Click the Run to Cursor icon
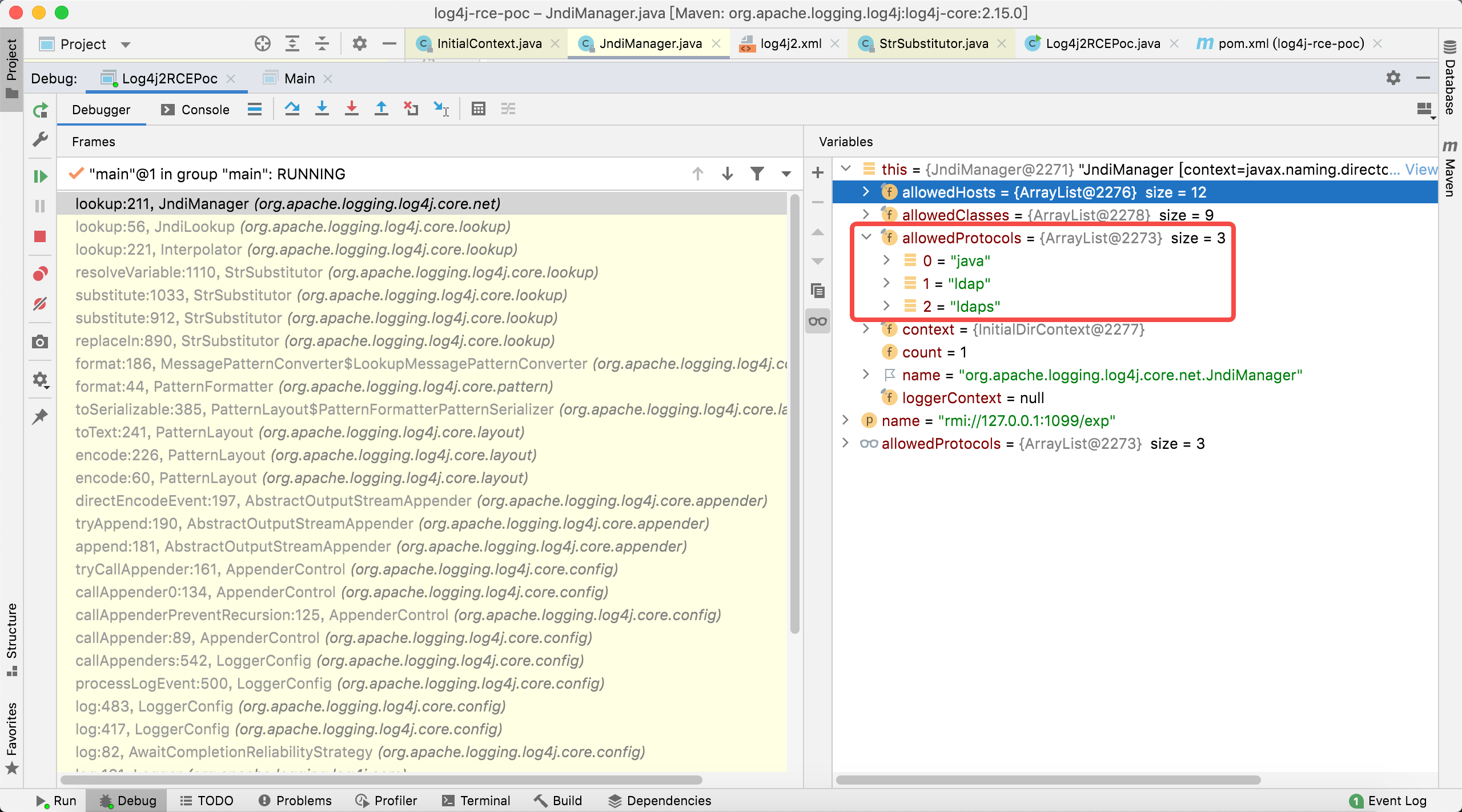The image size is (1462, 812). [441, 109]
